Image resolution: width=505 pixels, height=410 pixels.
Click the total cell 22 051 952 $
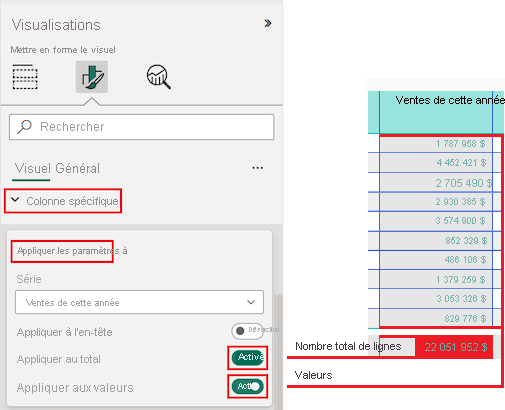pyautogui.click(x=454, y=347)
